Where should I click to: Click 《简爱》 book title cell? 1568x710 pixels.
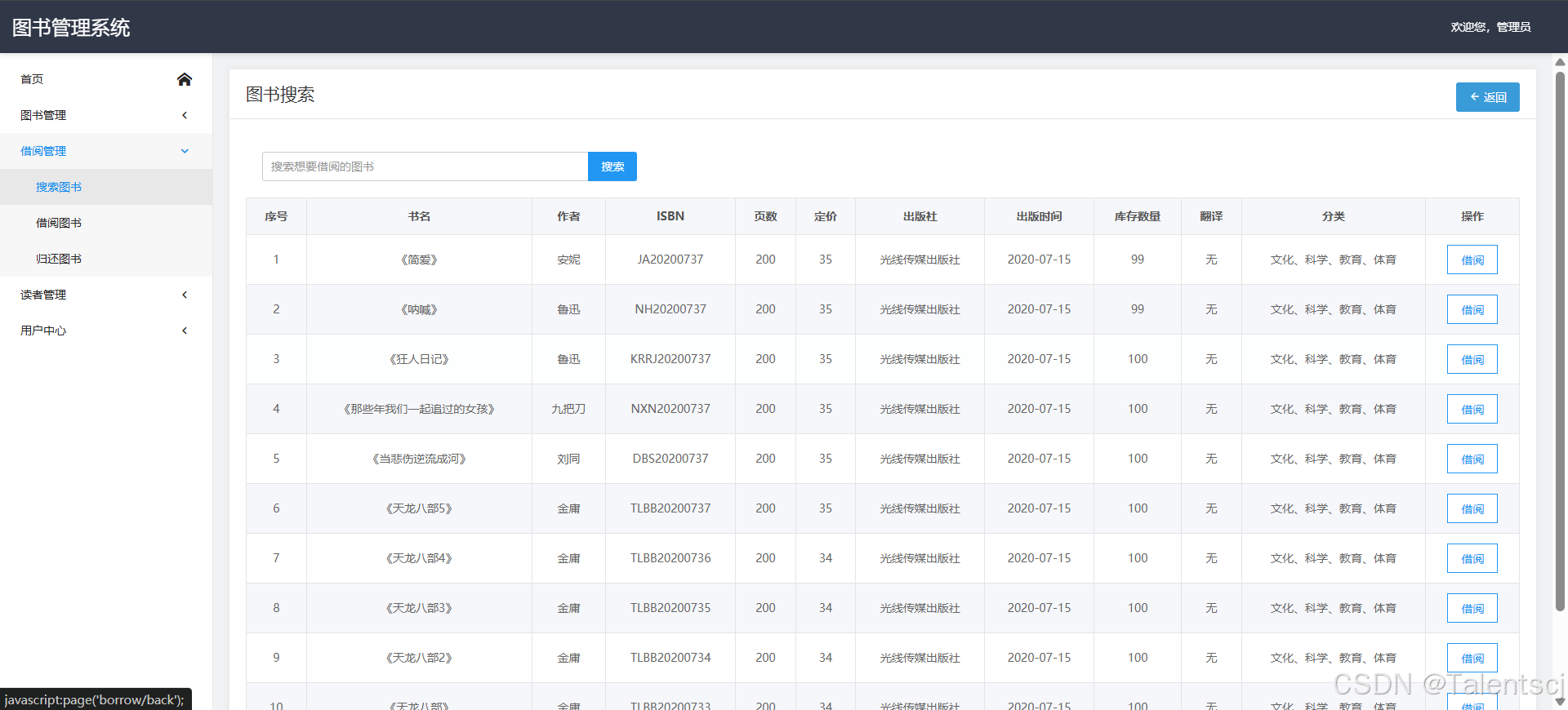(419, 260)
